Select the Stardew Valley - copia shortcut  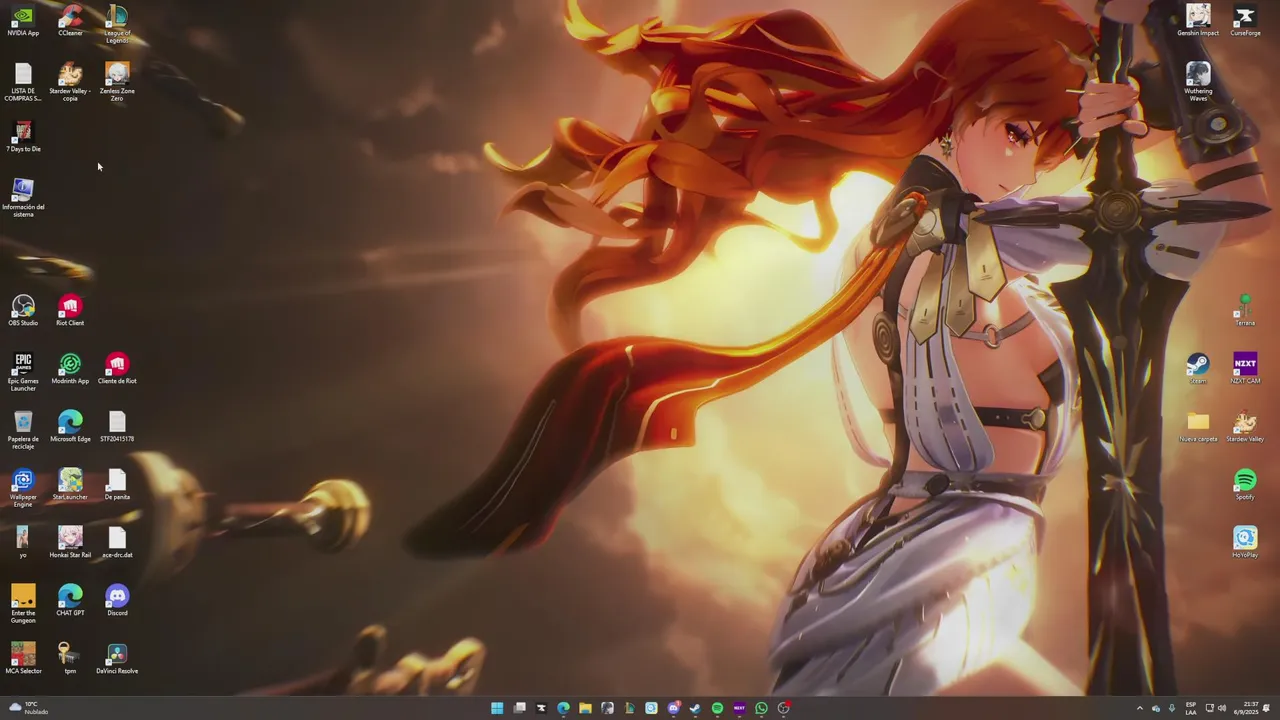[70, 82]
